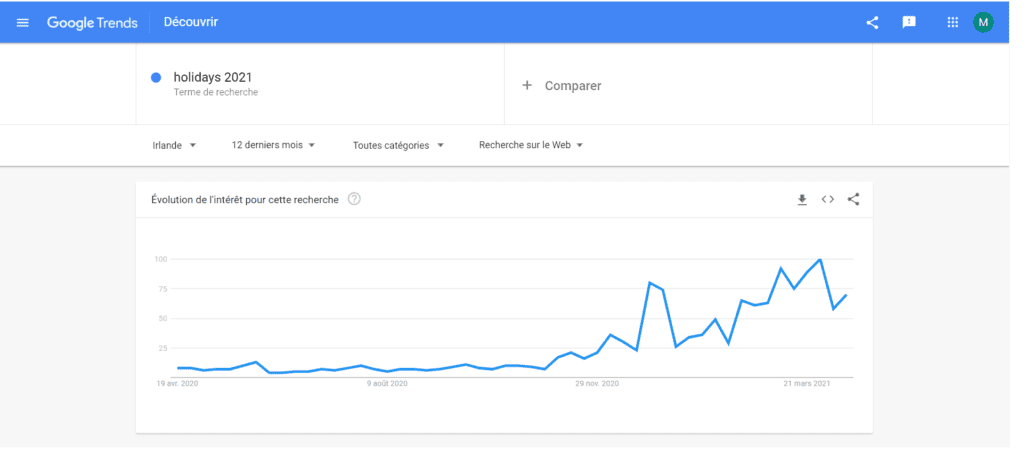Click the blue dot of holidays 2021
This screenshot has height=466, width=1024.
pos(156,78)
